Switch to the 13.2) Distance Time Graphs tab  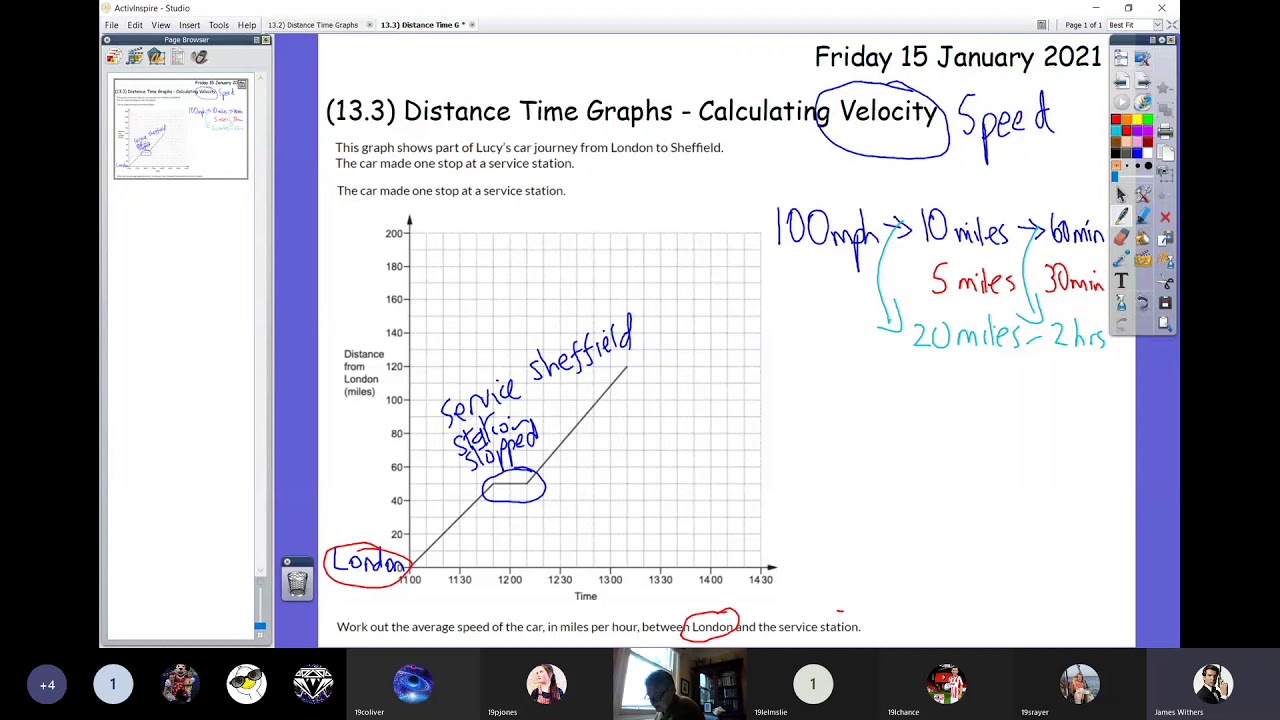pyautogui.click(x=312, y=25)
